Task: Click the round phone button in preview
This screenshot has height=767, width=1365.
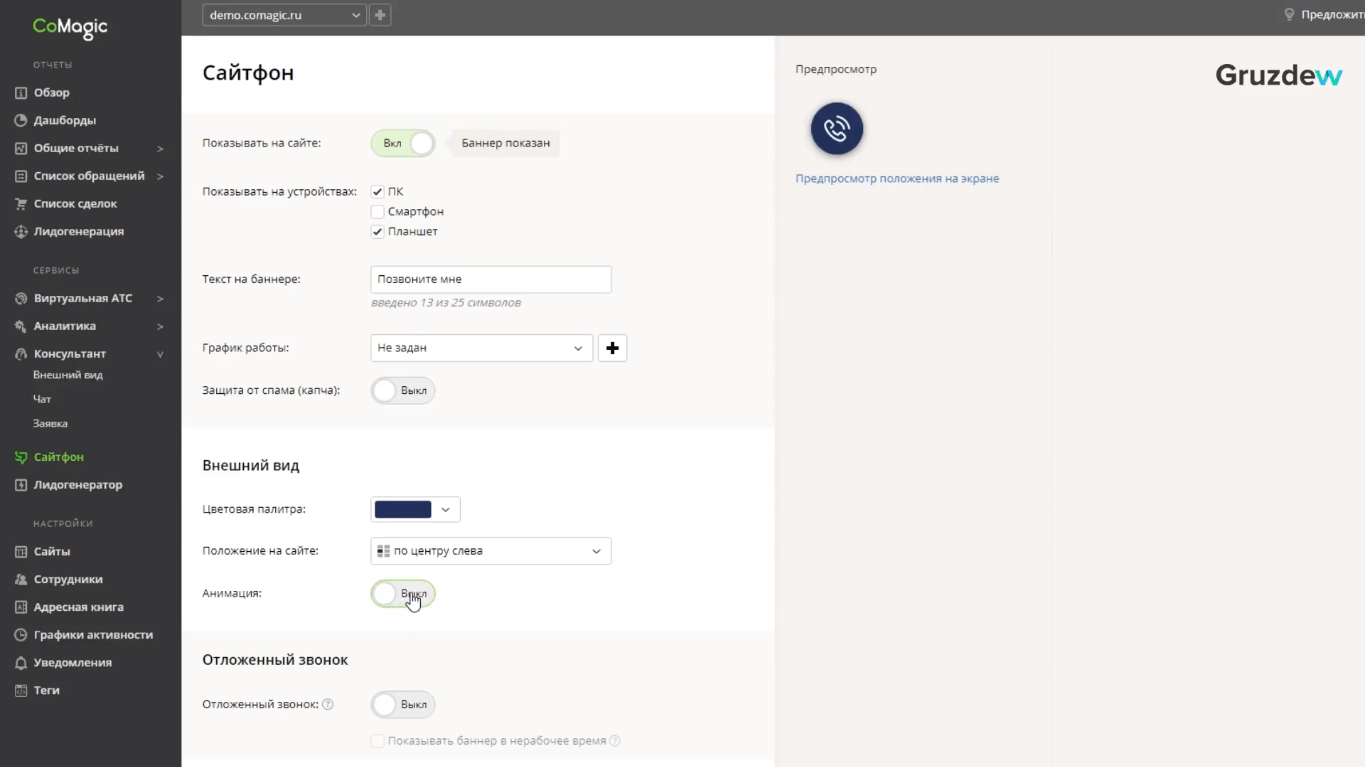Action: pyautogui.click(x=837, y=129)
